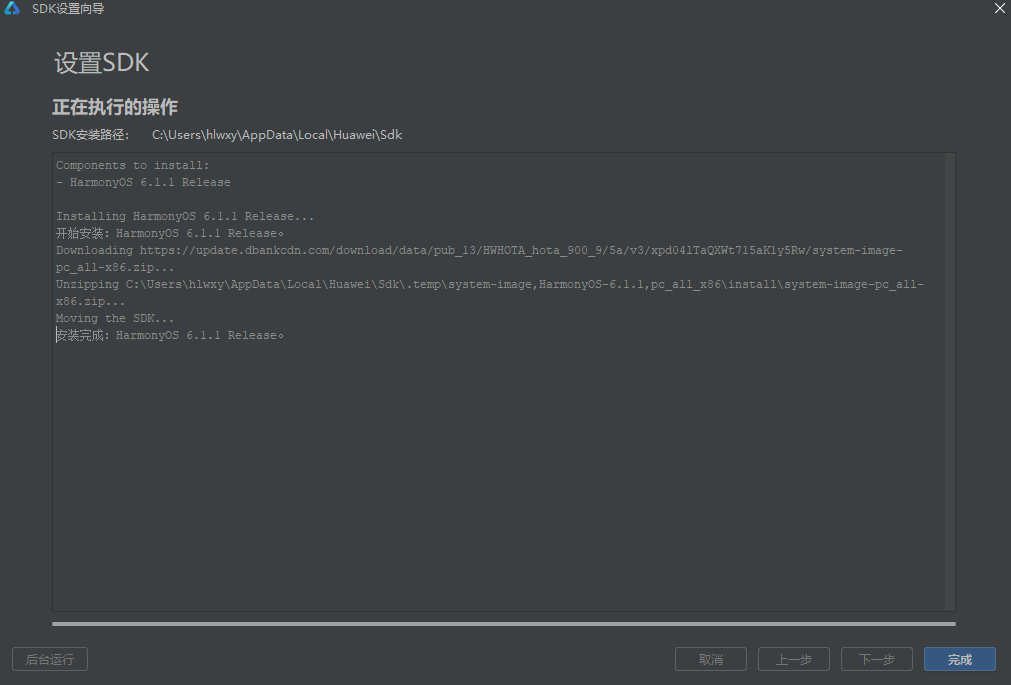Click the log panel vertical scrollbar
Viewport: 1011px width, 685px height.
click(x=949, y=382)
